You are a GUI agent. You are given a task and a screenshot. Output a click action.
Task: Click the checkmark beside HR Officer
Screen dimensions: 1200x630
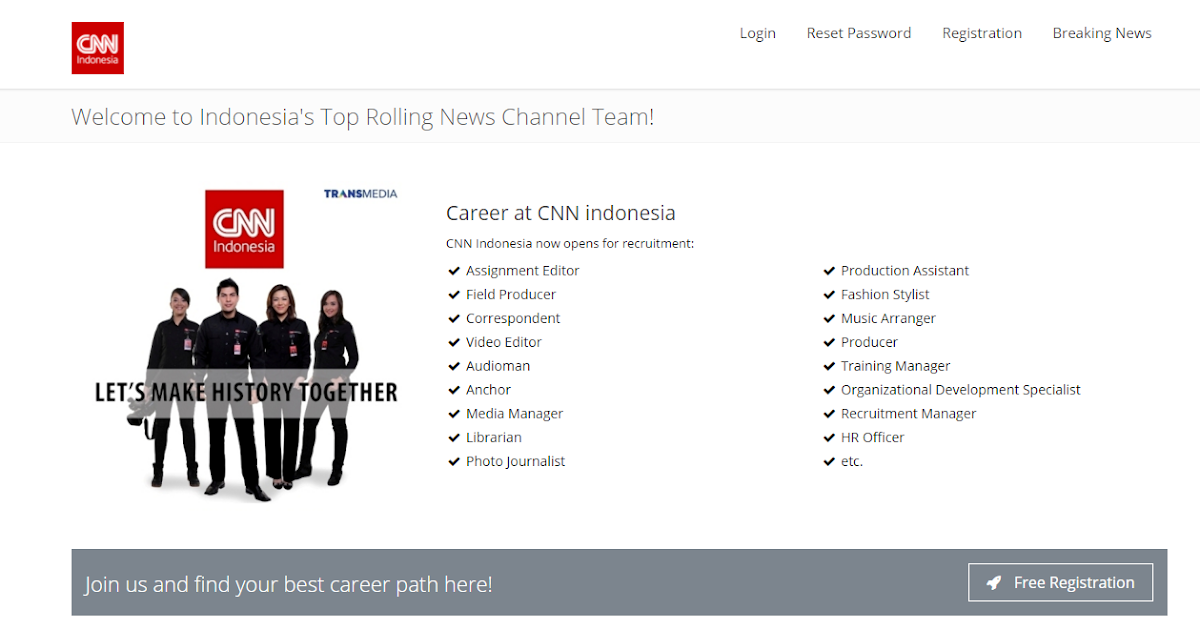(829, 438)
